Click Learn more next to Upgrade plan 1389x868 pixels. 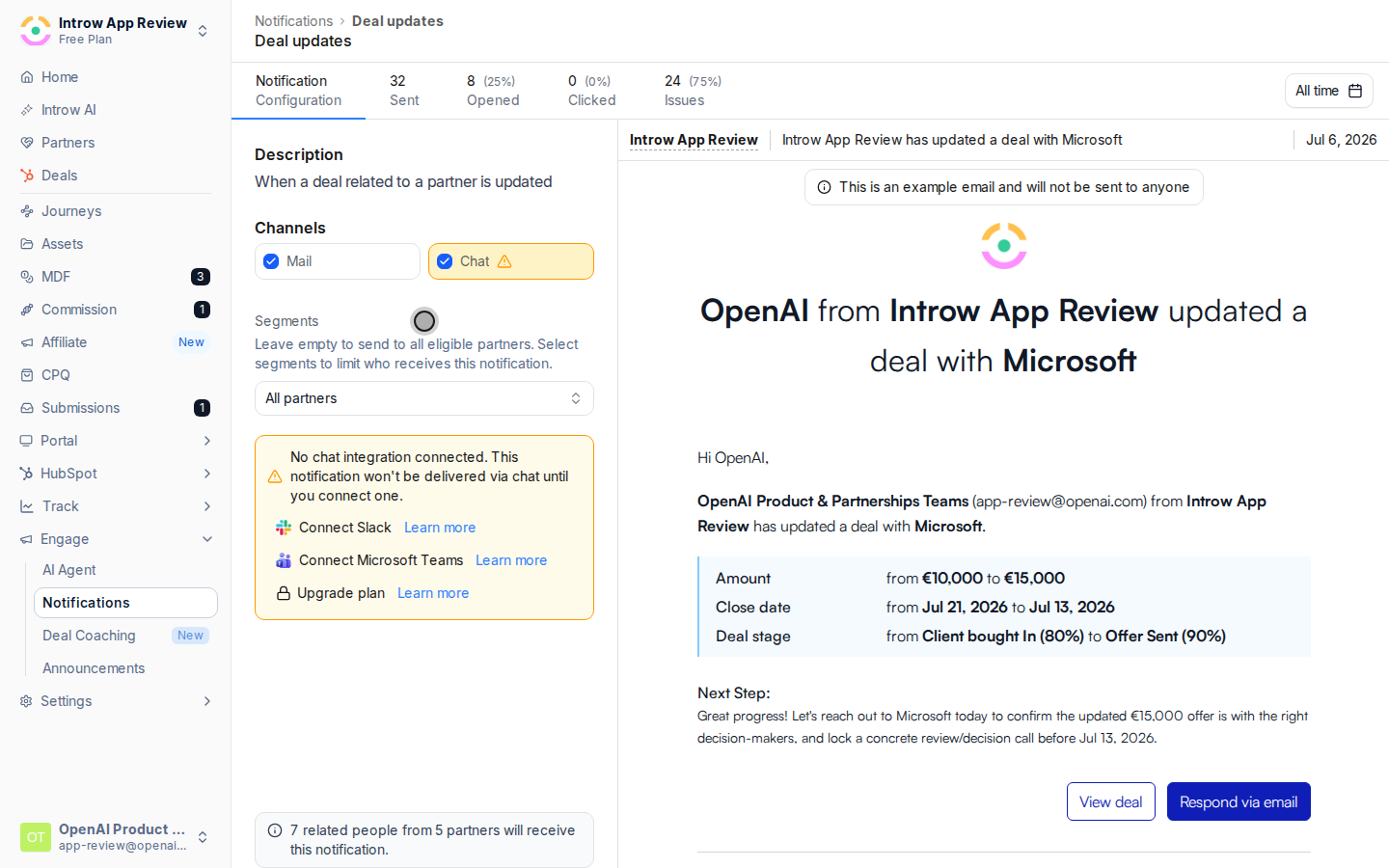433,593
